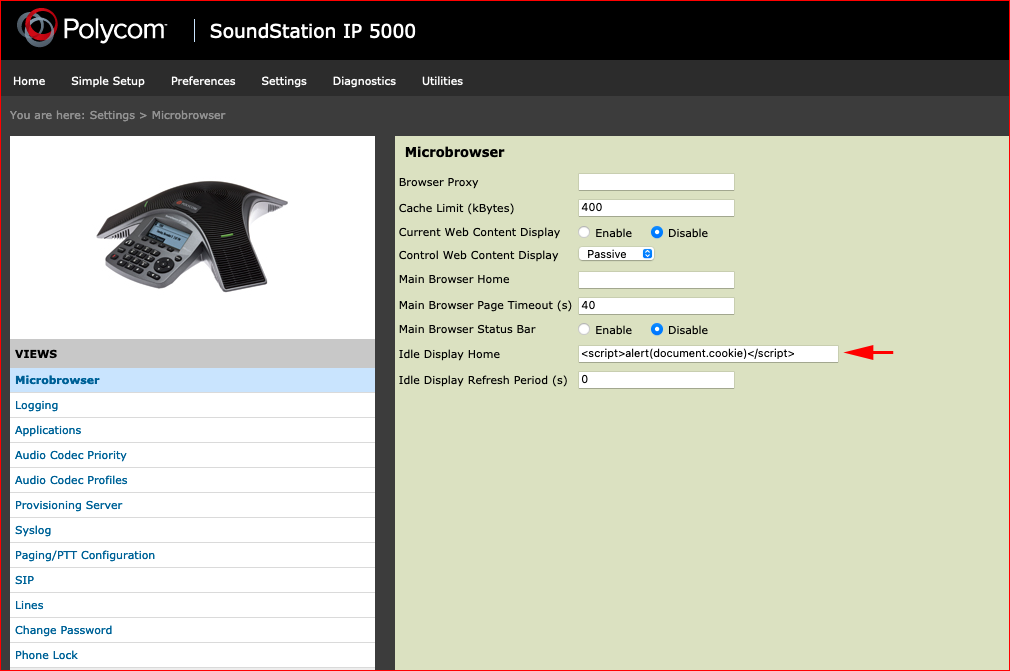Open the Control Web Content Display dropdown
Screen dimensions: 1010x671
point(616,254)
